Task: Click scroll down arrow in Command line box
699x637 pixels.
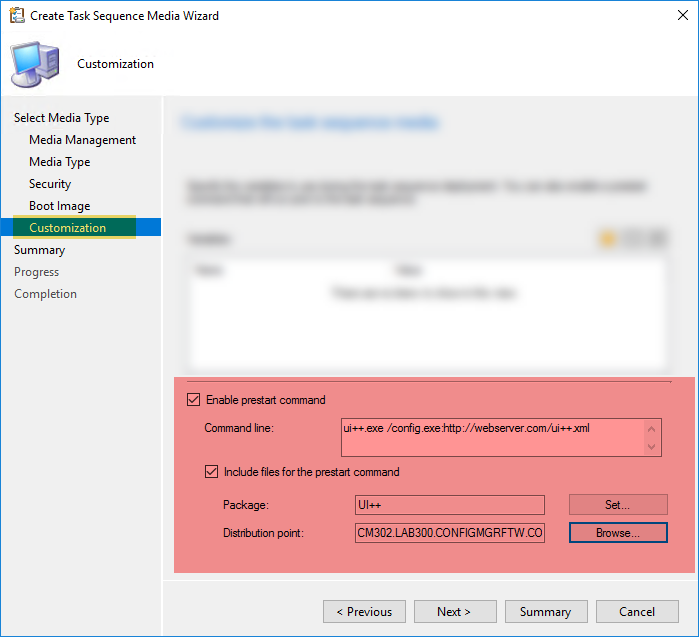Action: click(651, 447)
